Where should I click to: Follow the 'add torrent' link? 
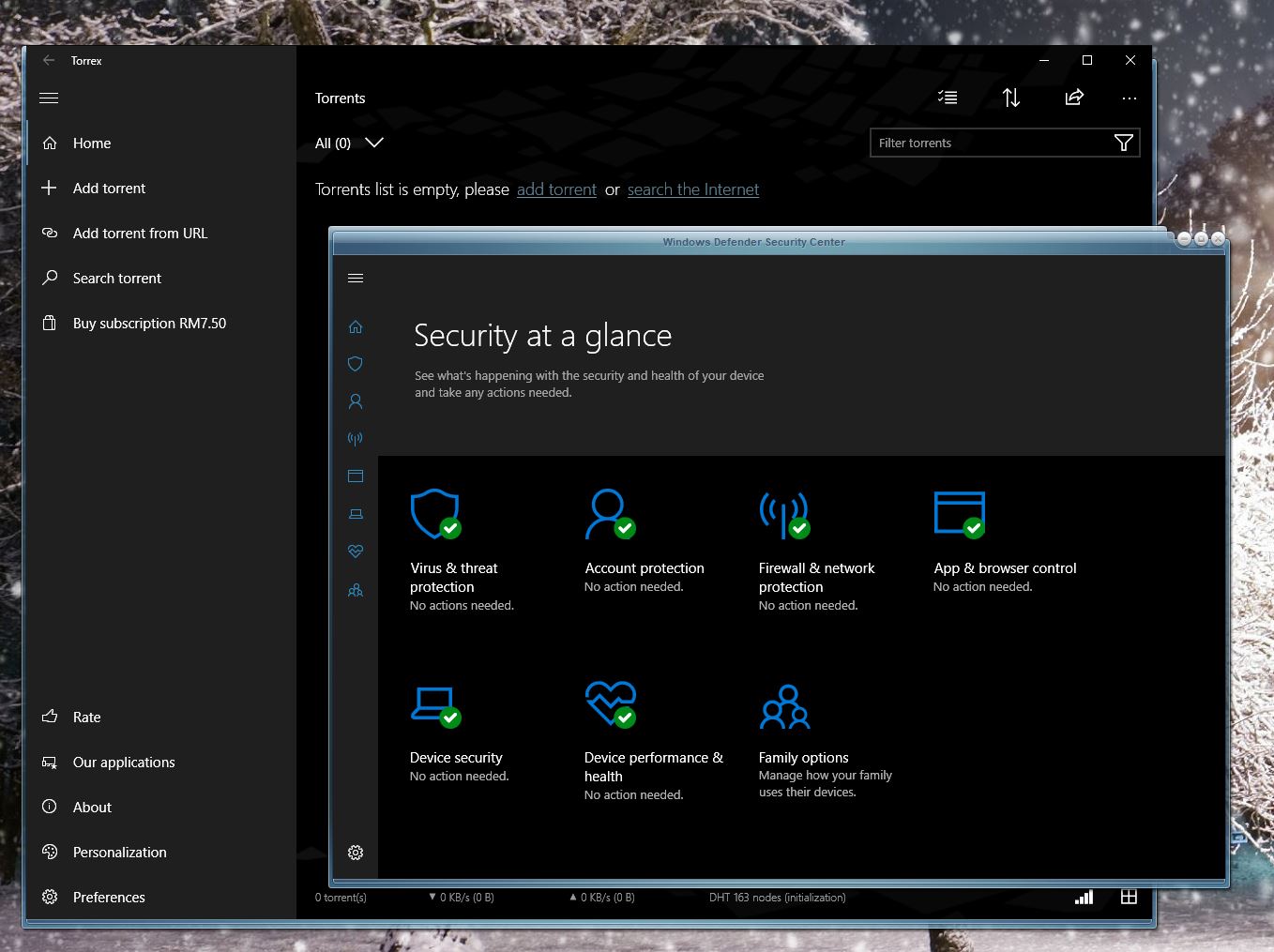tap(556, 189)
